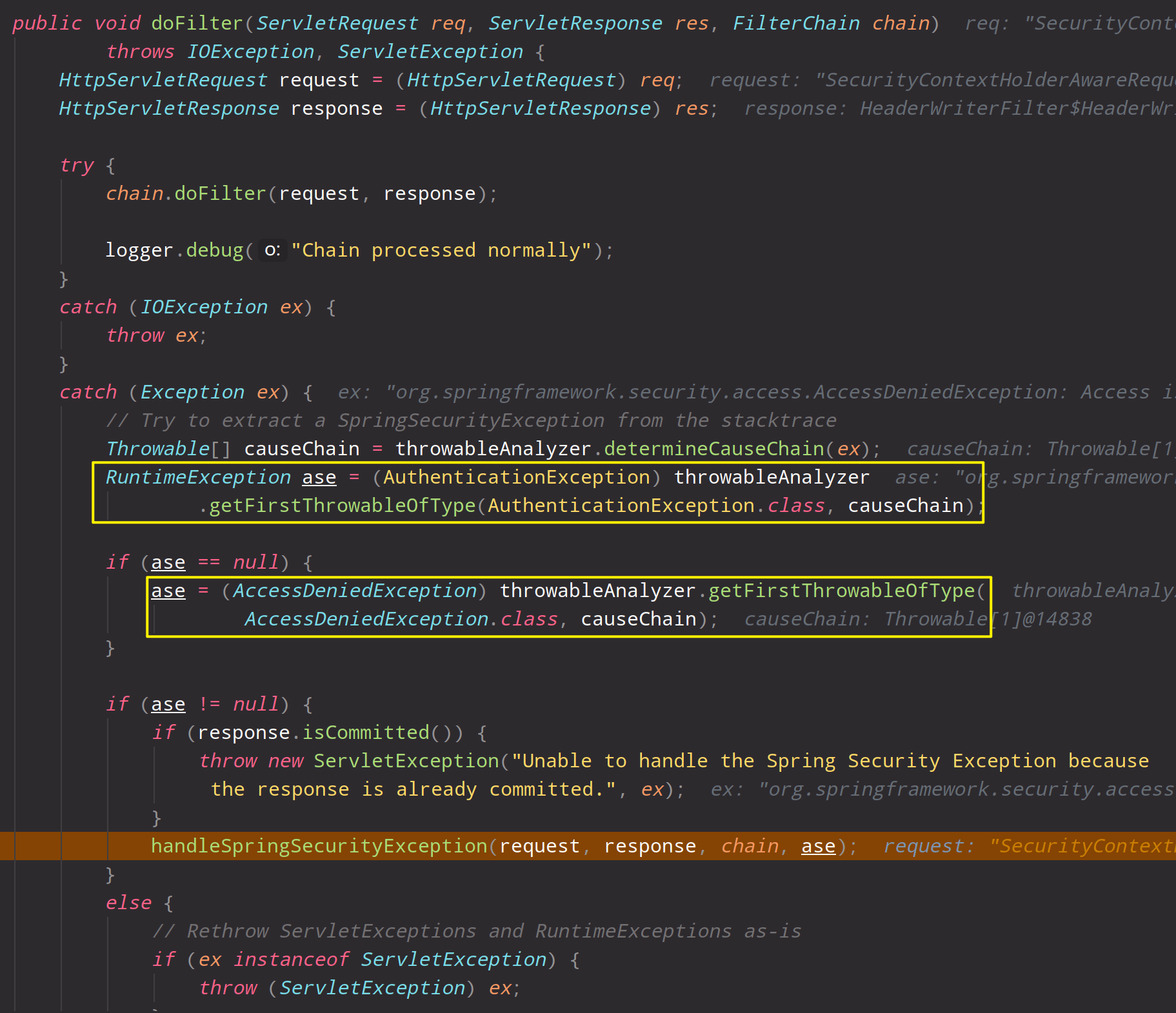Click AuthenticationException.class argument
Image resolution: width=1176 pixels, height=1013 pixels.
[656, 506]
